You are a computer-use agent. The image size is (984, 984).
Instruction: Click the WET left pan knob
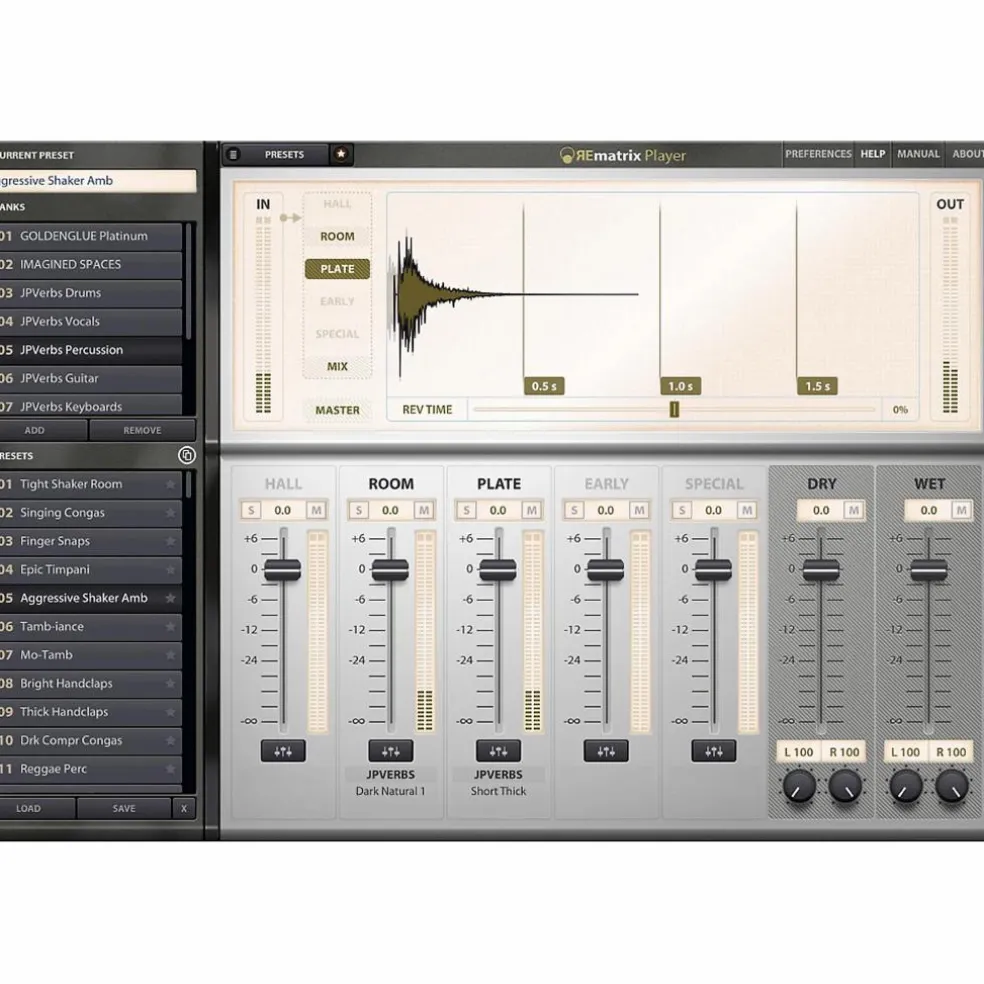(906, 787)
